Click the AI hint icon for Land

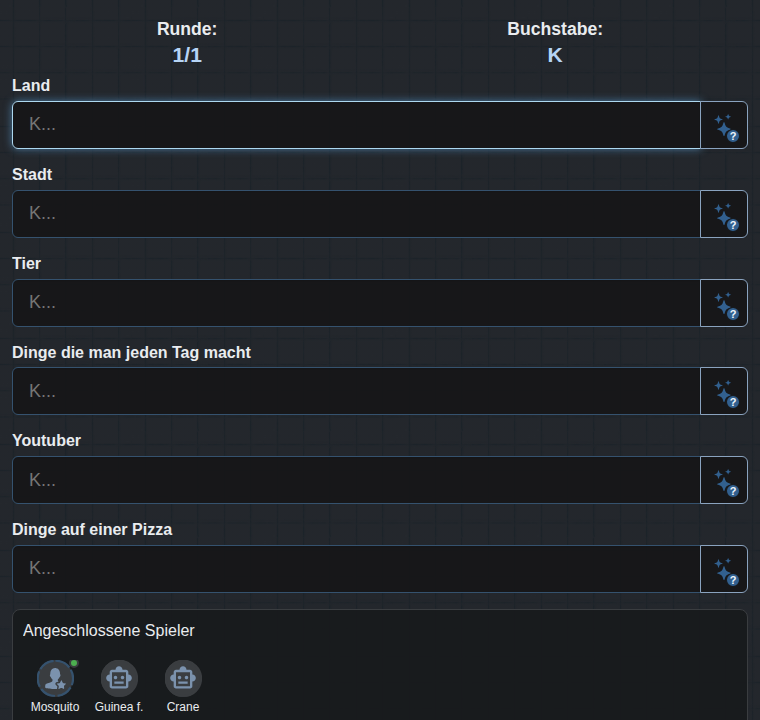pyautogui.click(x=724, y=125)
